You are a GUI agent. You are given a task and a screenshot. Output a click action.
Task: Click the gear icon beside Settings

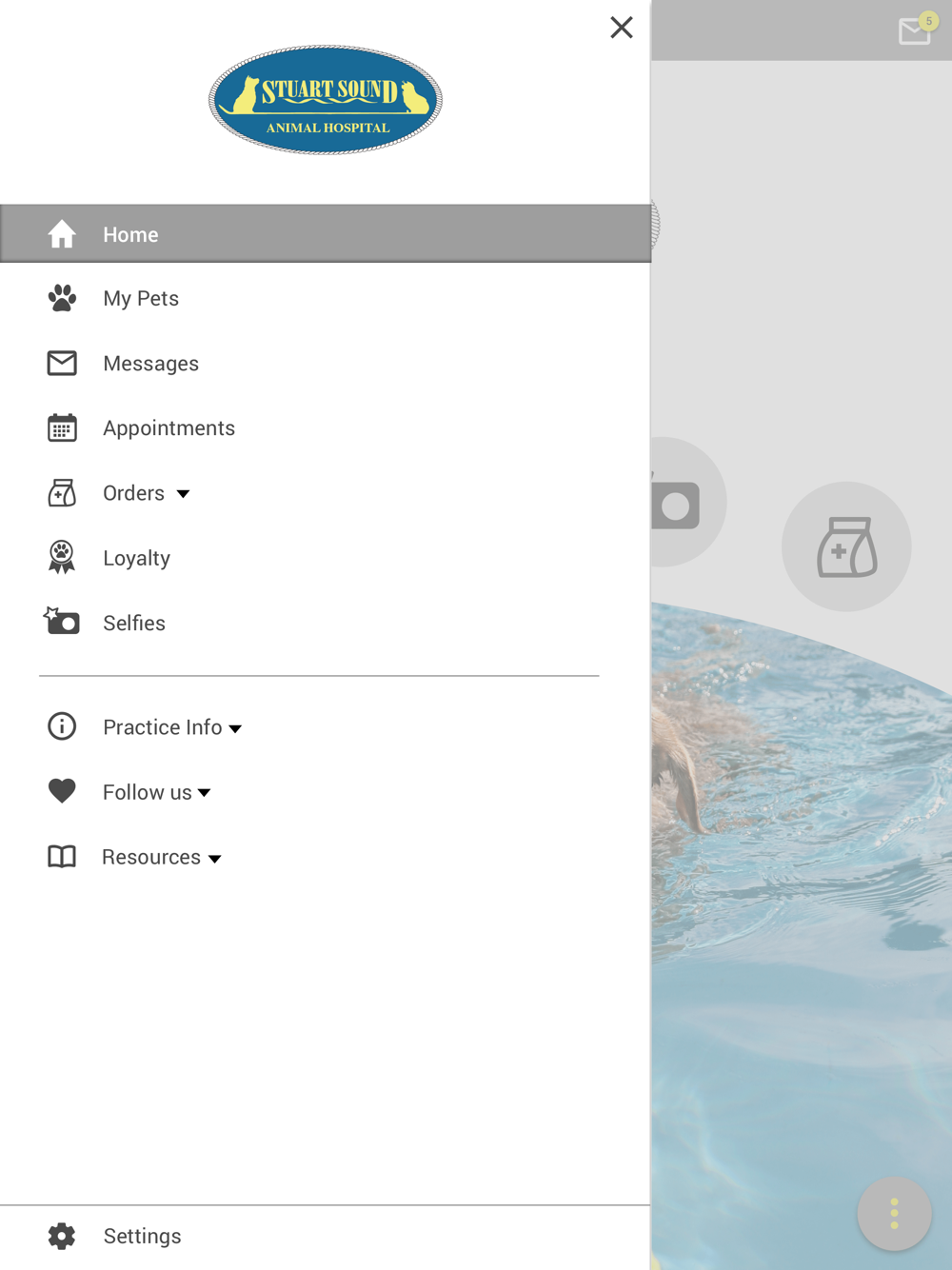coord(62,1236)
